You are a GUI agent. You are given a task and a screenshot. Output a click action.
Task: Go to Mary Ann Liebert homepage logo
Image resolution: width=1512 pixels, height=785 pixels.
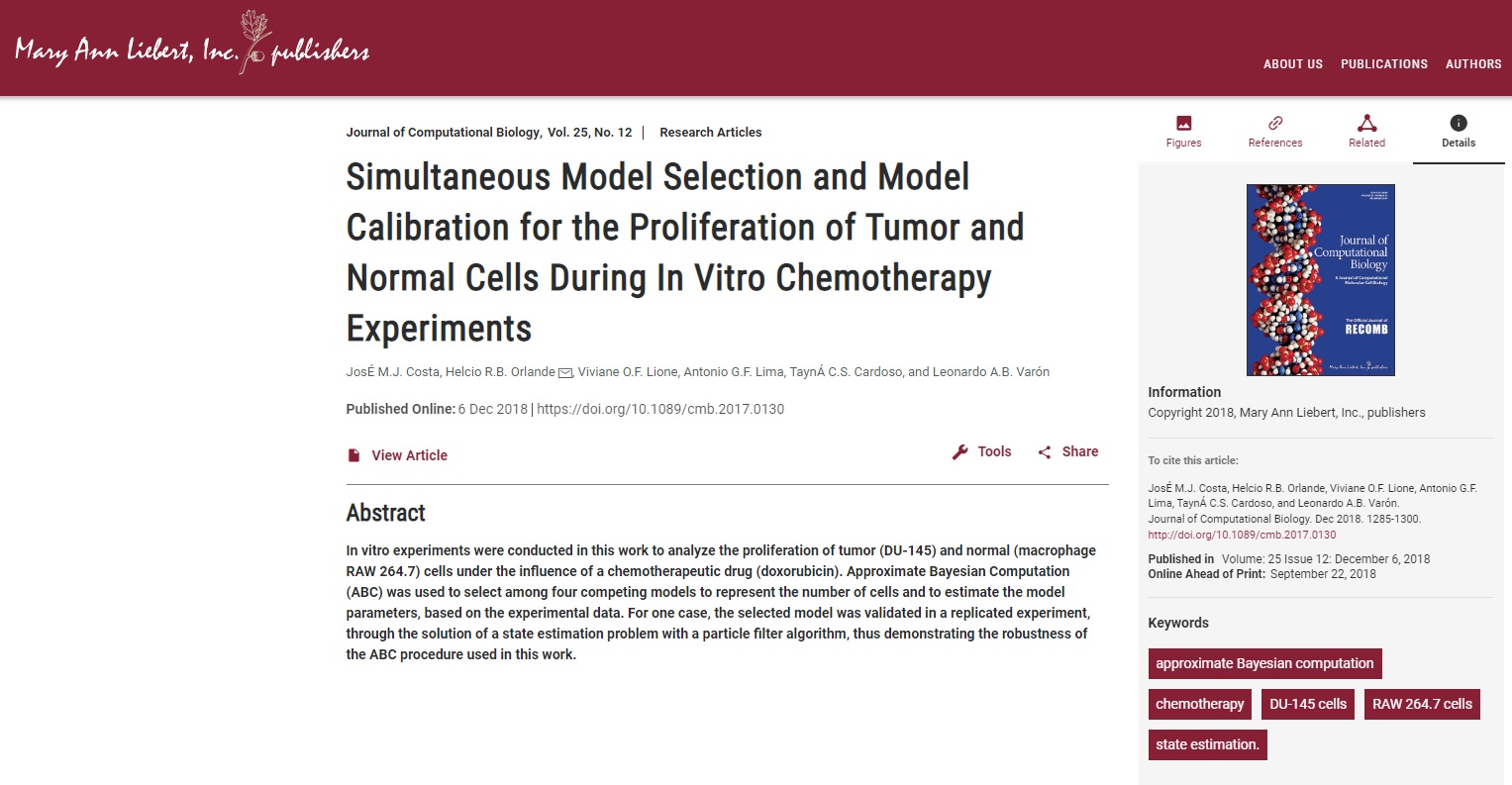[192, 47]
